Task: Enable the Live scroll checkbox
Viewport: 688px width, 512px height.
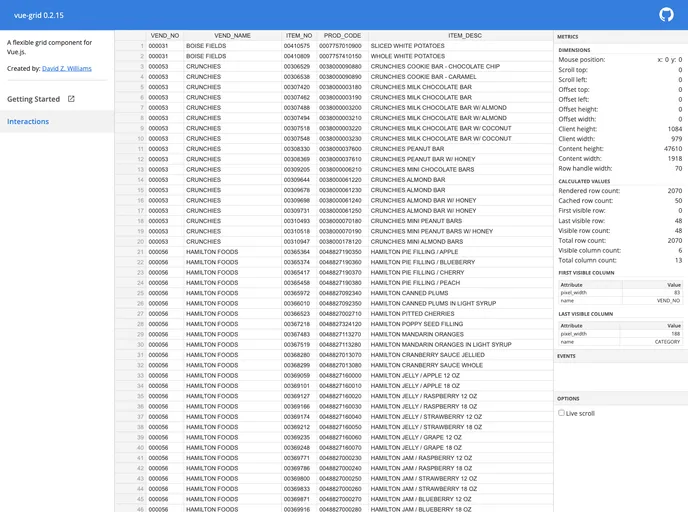Action: click(562, 412)
